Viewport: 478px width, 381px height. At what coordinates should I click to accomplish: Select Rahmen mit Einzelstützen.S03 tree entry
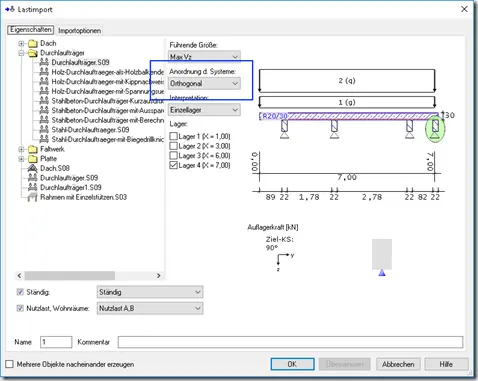point(83,197)
